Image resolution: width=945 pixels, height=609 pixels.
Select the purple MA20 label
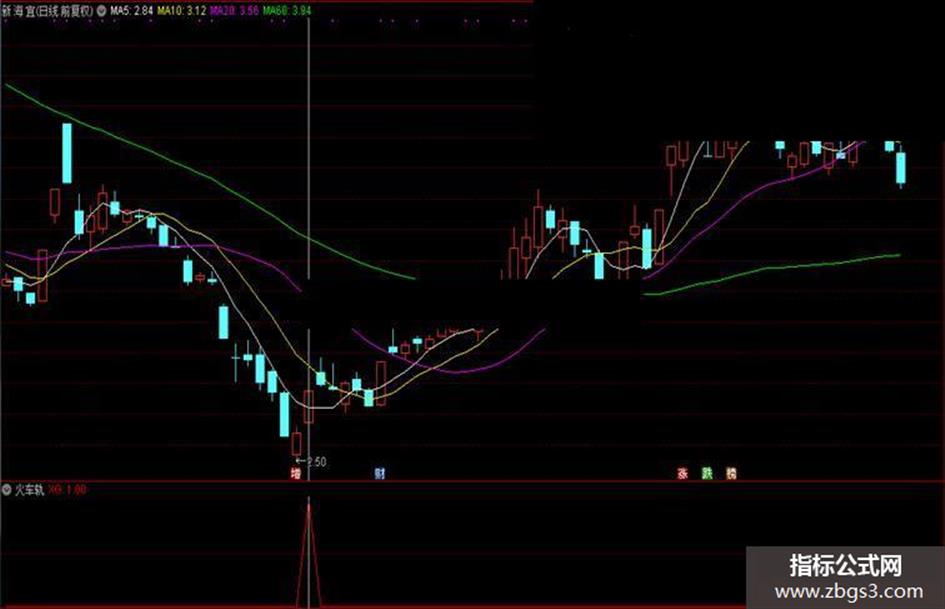pyautogui.click(x=234, y=10)
